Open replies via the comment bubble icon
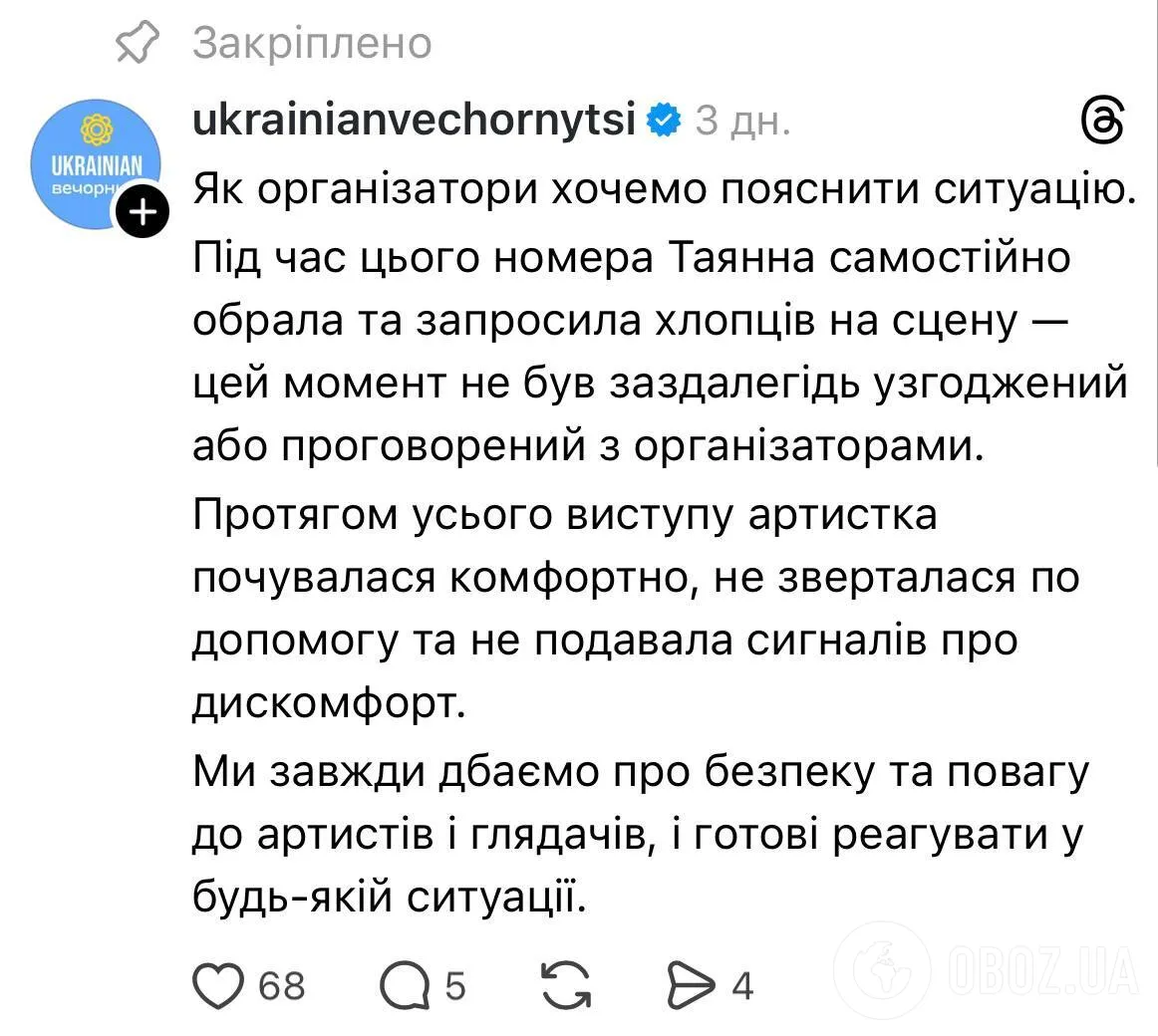 pos(403,986)
